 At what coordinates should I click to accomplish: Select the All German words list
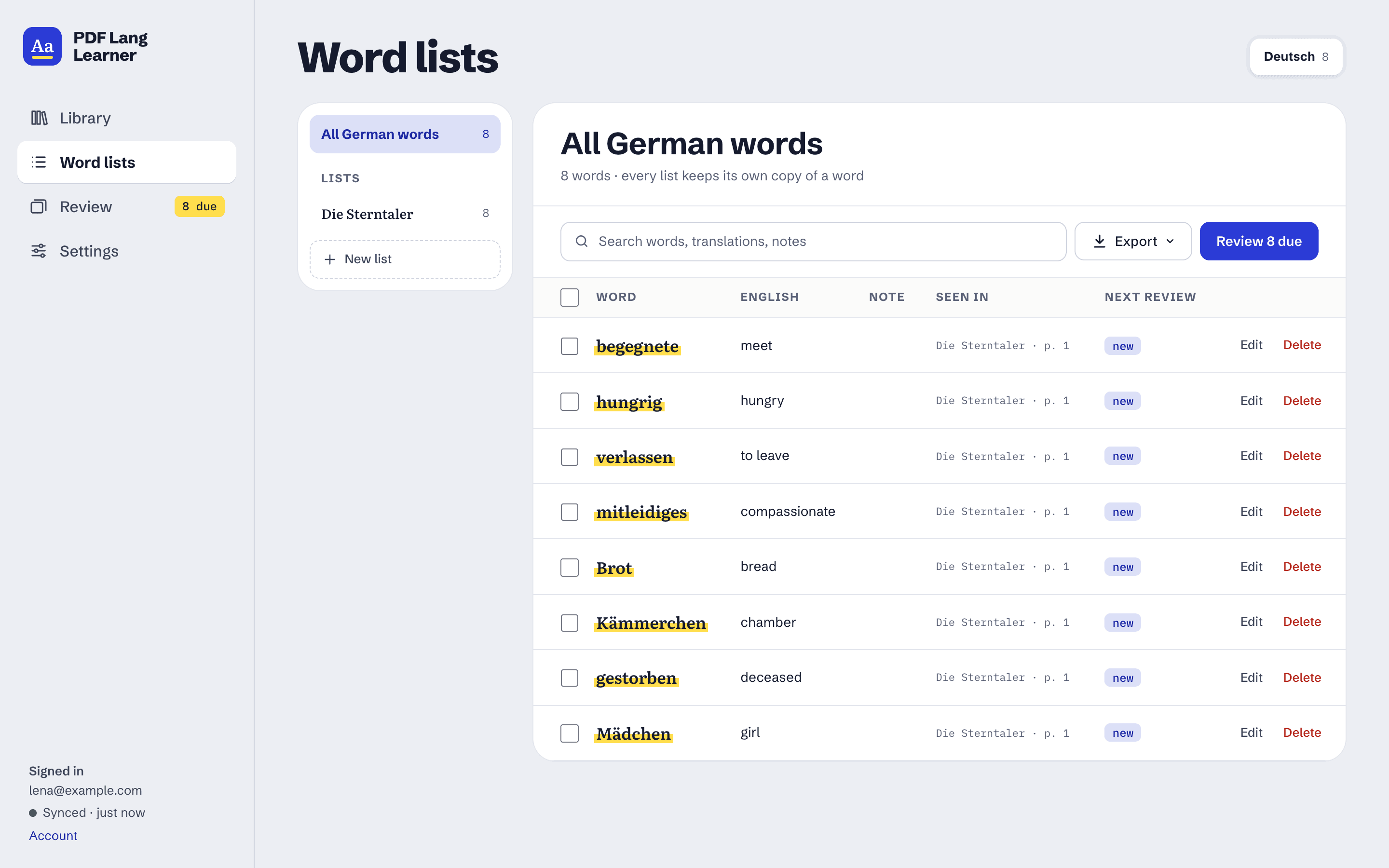[405, 134]
